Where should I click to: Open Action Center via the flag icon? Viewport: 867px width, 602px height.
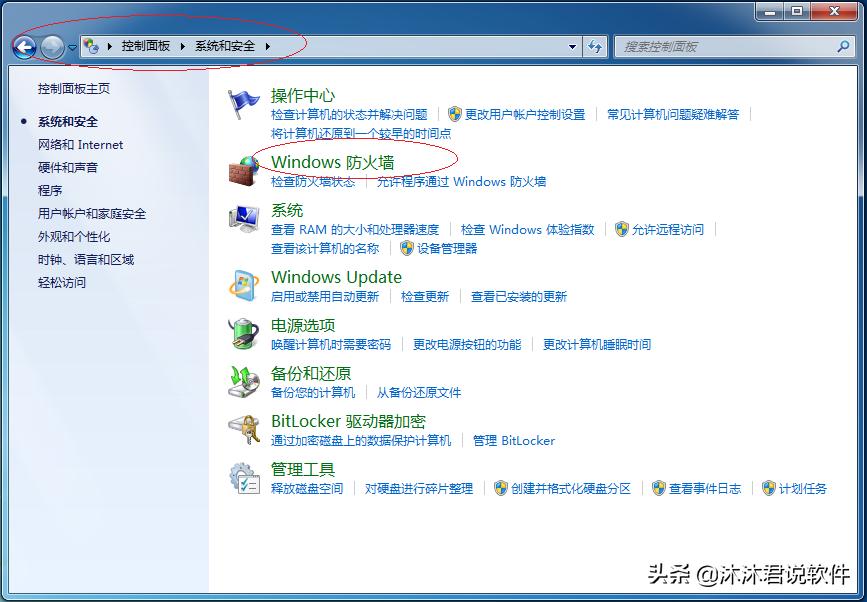pyautogui.click(x=243, y=99)
